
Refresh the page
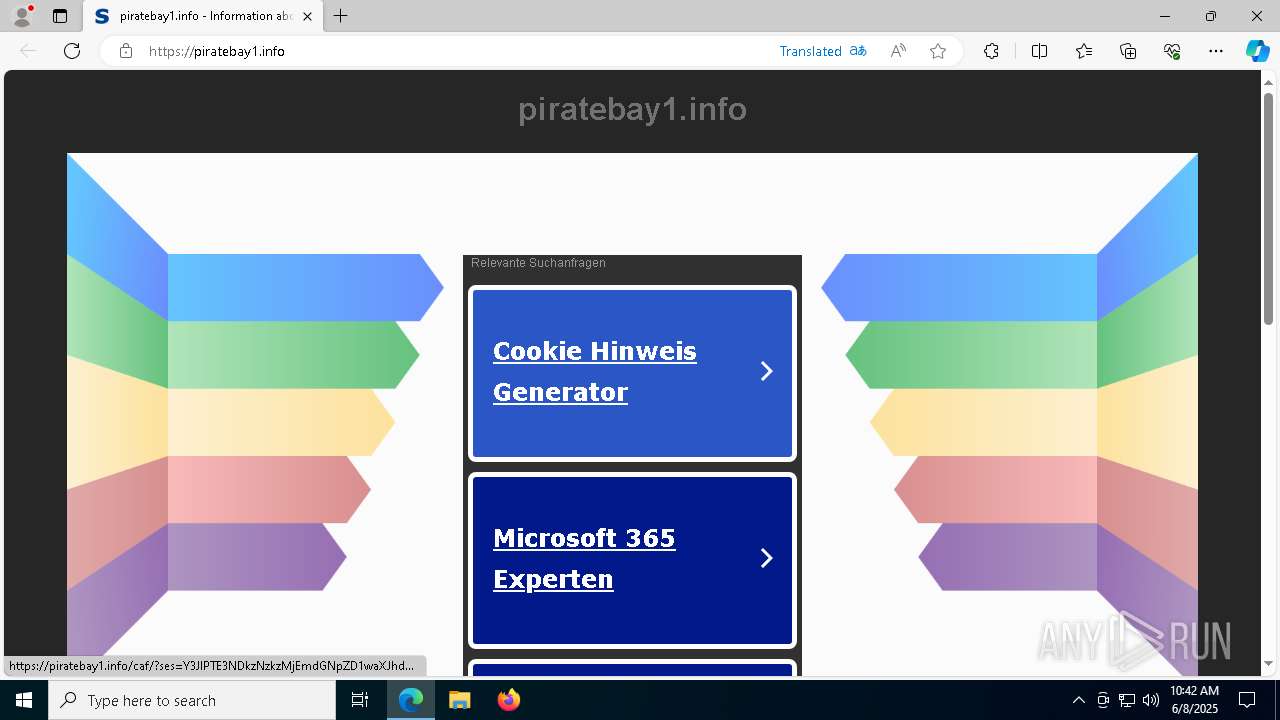[x=72, y=51]
